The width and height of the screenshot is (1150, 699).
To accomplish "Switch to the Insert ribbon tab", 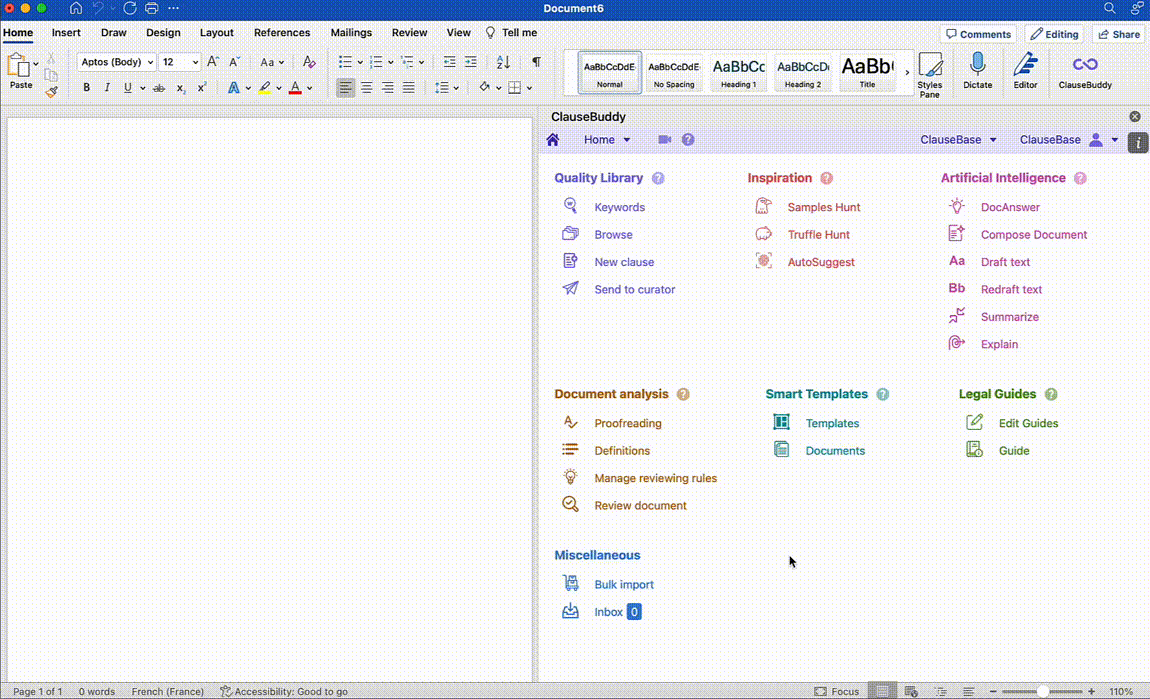I will 66,32.
